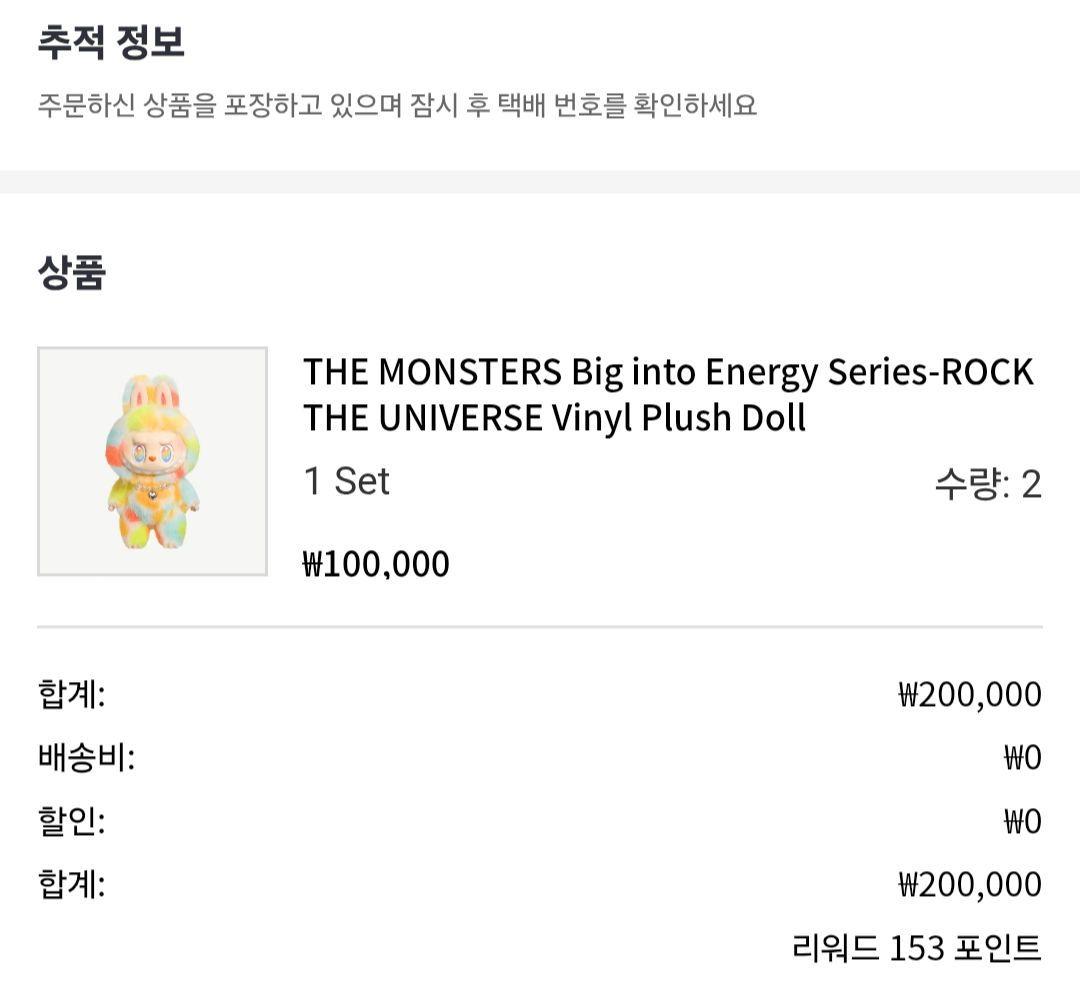Click the 1 Set label
1080x994 pixels.
coord(347,481)
